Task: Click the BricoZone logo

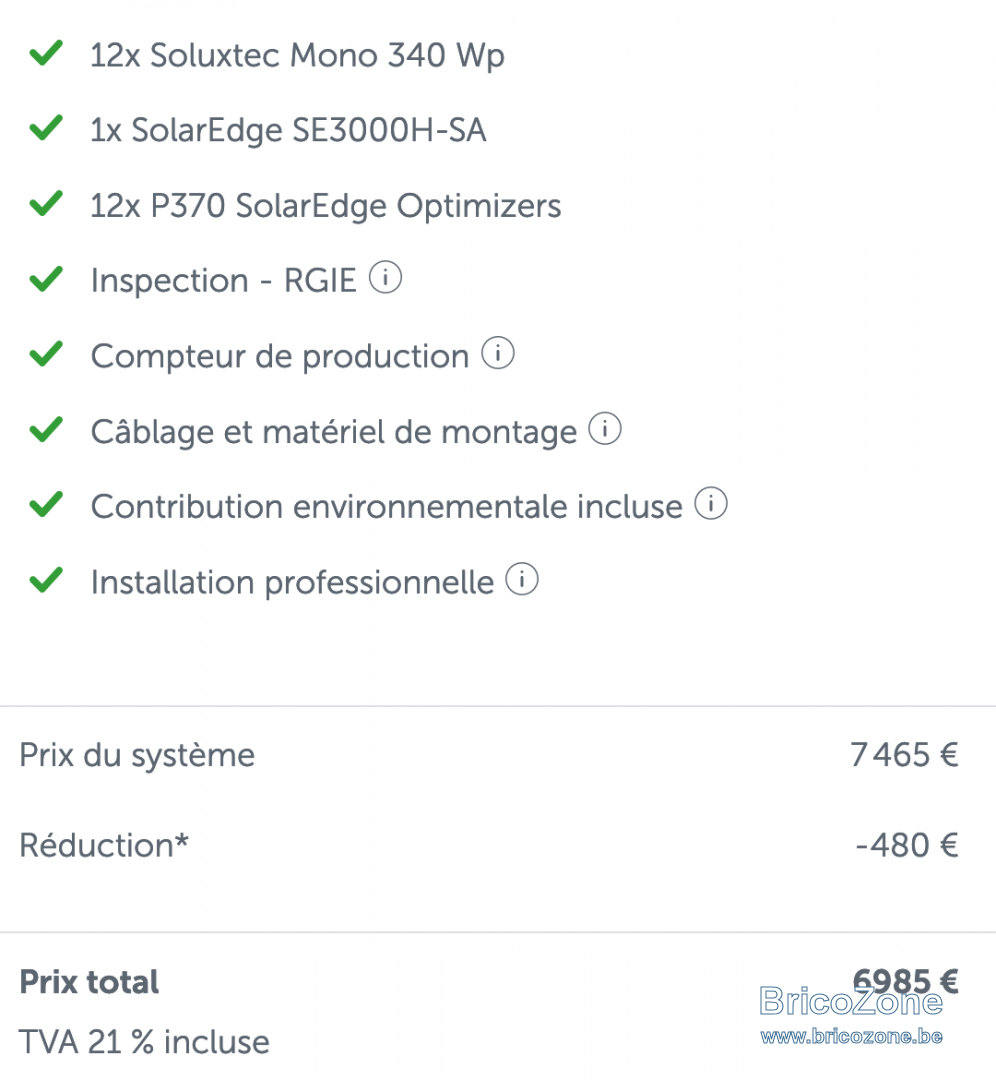Action: pos(851,1001)
